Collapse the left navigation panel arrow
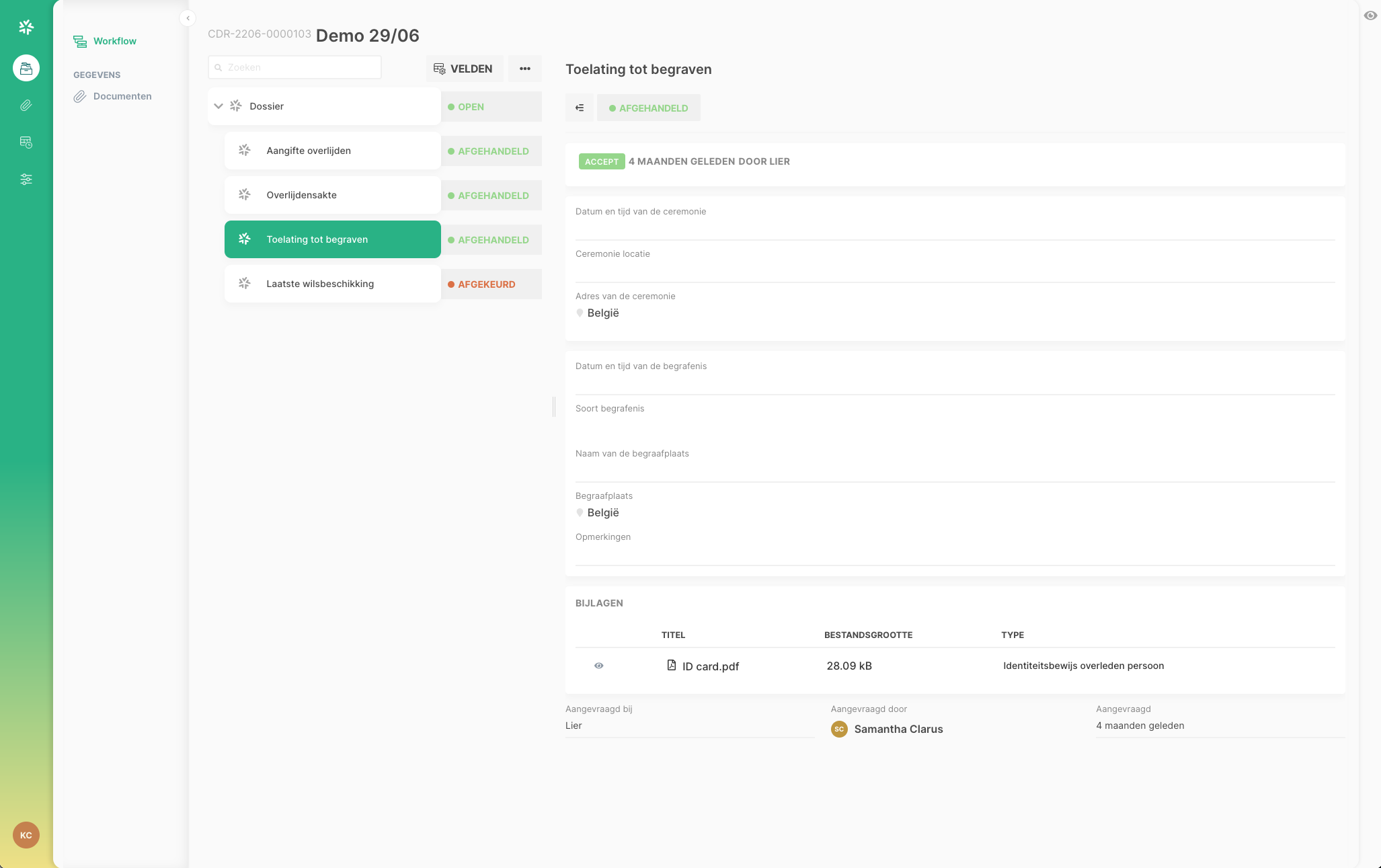 pyautogui.click(x=188, y=18)
